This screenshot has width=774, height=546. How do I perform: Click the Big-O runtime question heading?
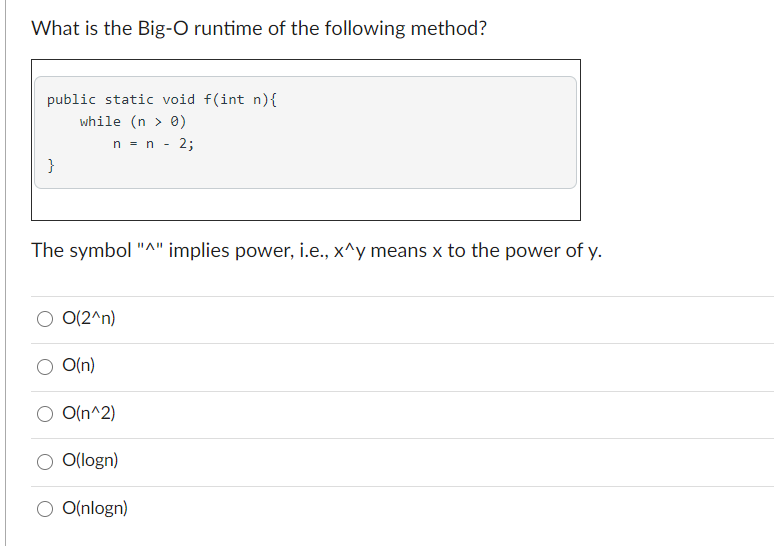259,28
